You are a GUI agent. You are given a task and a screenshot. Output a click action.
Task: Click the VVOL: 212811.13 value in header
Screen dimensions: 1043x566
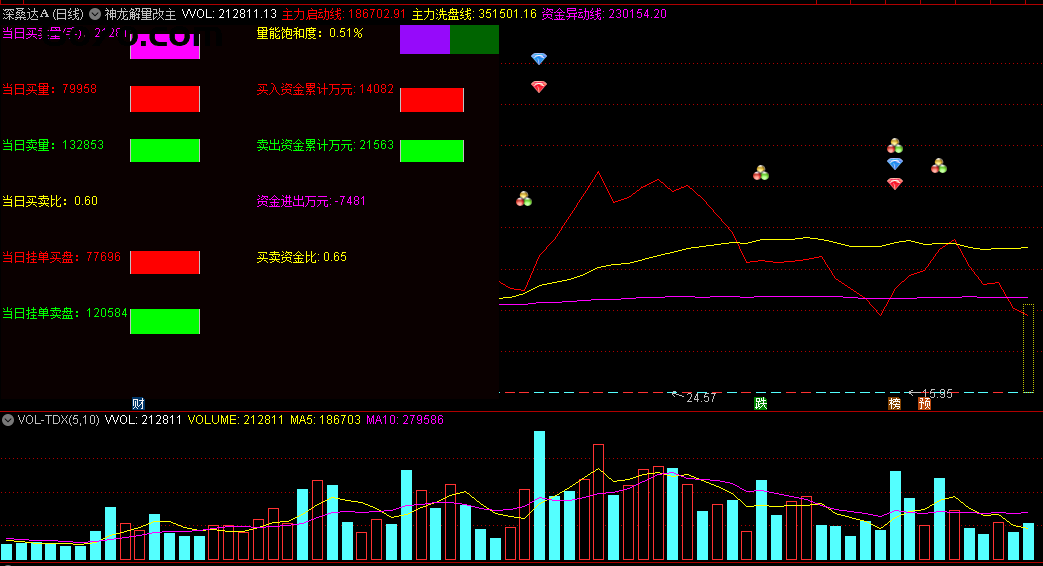point(229,14)
